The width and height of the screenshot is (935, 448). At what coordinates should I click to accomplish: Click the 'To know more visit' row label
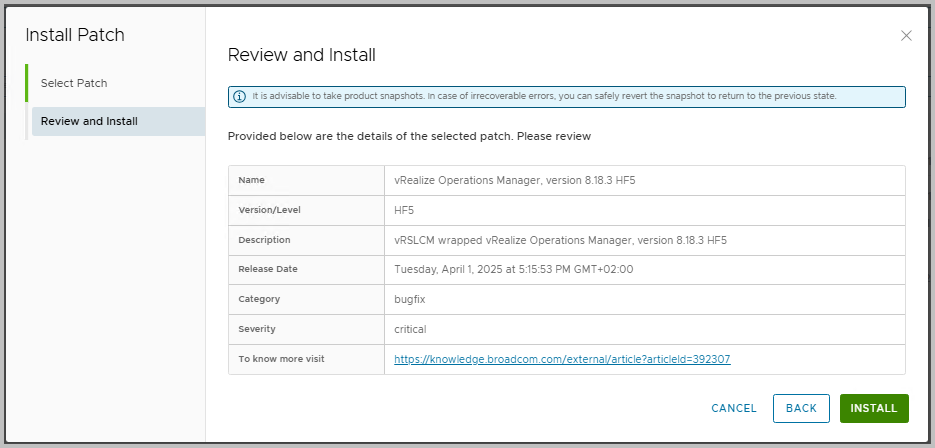[x=281, y=359]
